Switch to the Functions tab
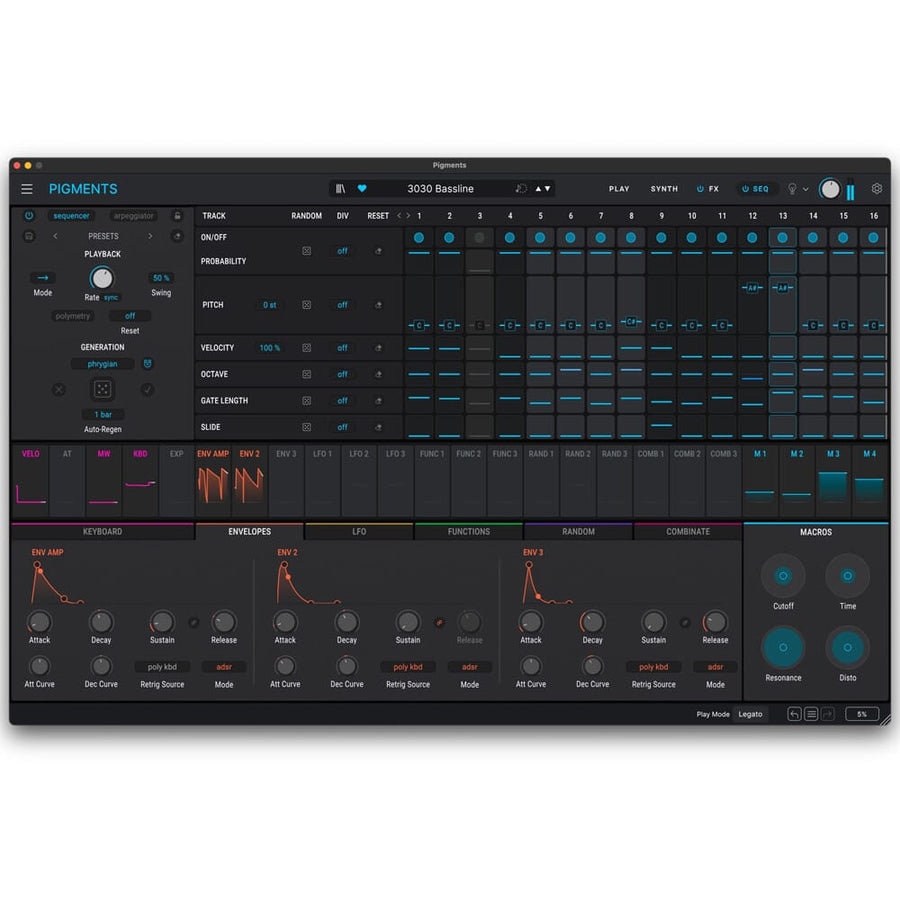 click(468, 532)
